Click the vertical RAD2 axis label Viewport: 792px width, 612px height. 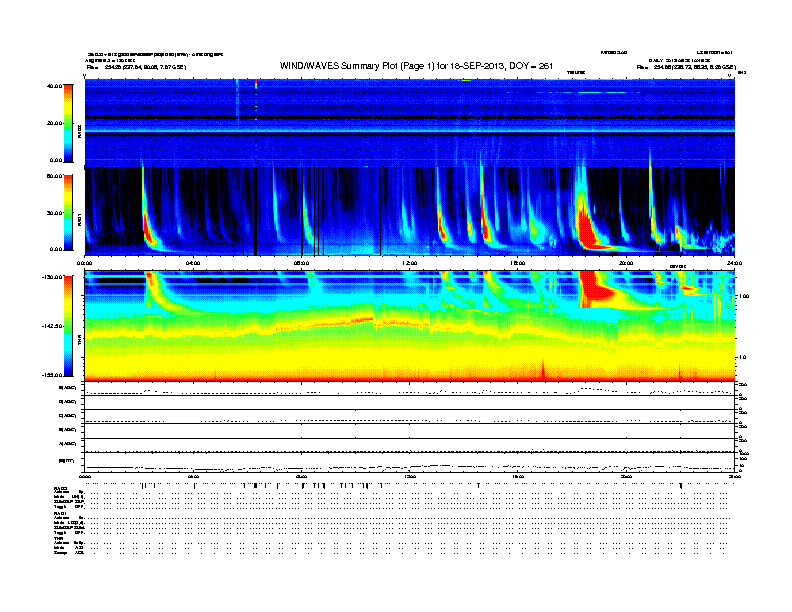[79, 132]
